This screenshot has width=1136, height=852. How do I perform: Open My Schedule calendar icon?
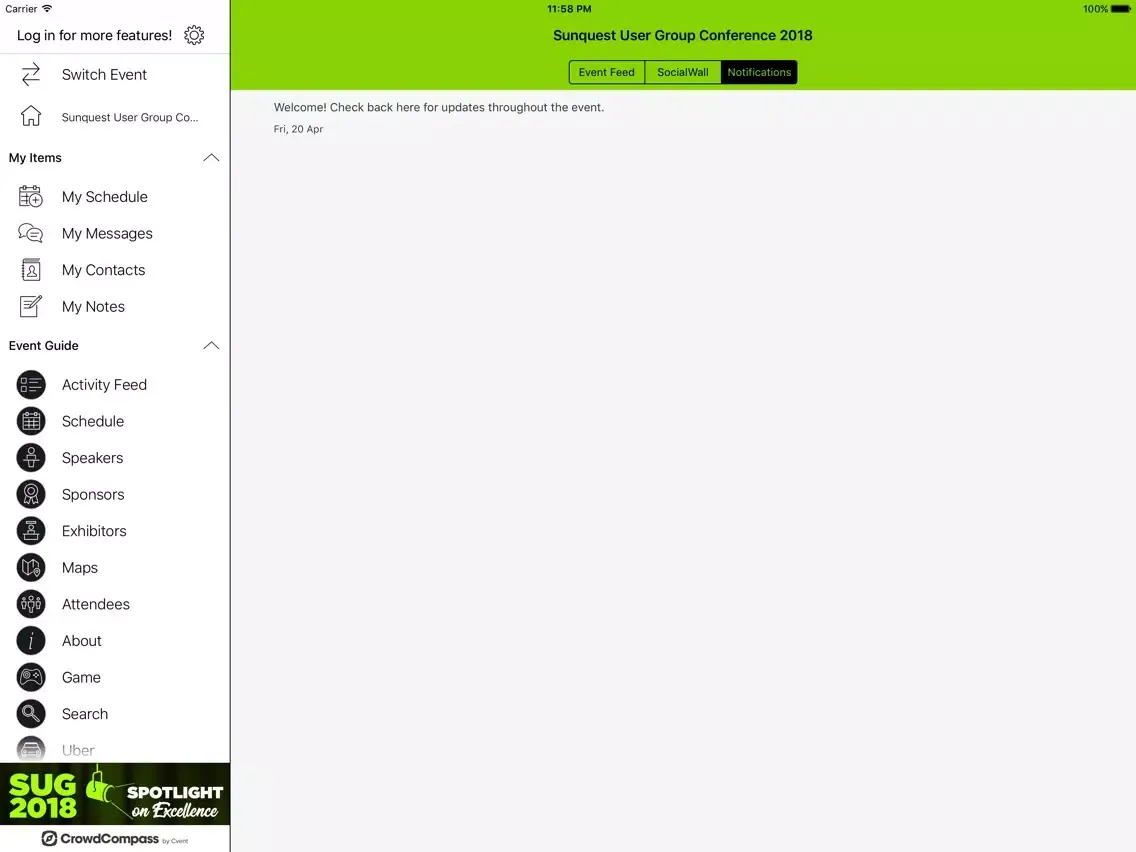pyautogui.click(x=31, y=196)
